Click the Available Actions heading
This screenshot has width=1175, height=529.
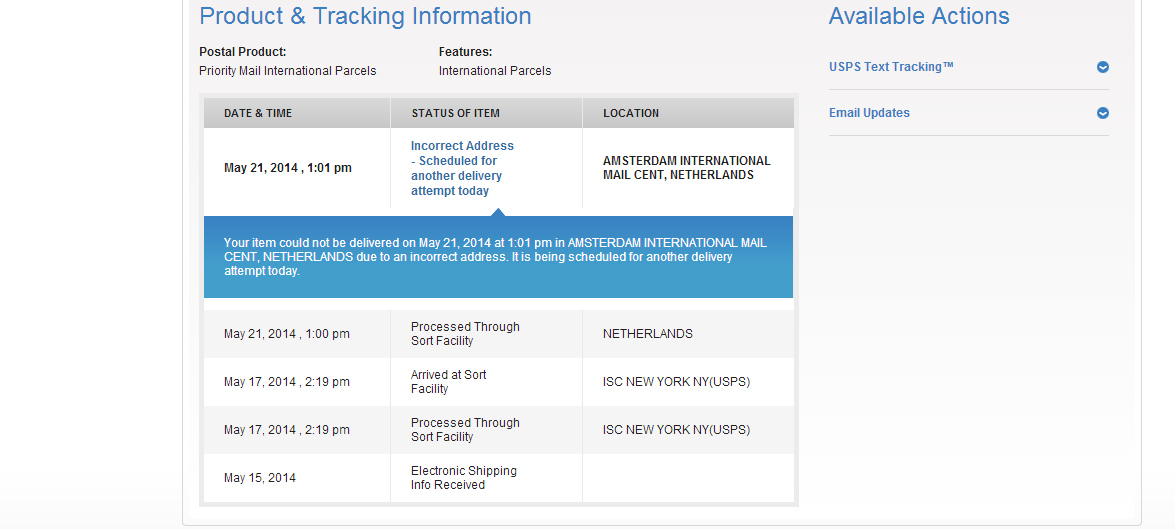(x=919, y=16)
